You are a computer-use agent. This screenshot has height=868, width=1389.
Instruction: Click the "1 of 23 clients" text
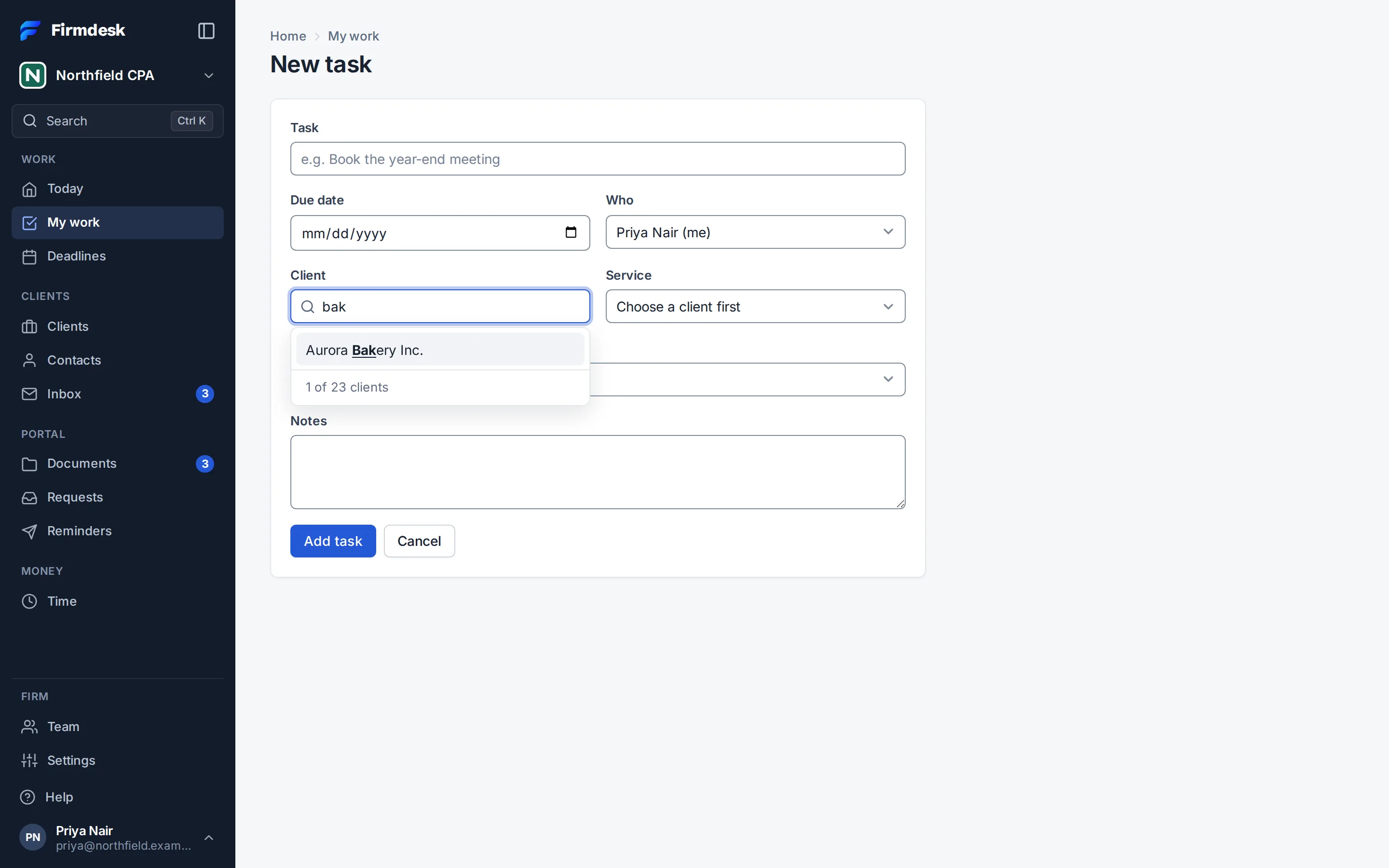pos(347,388)
